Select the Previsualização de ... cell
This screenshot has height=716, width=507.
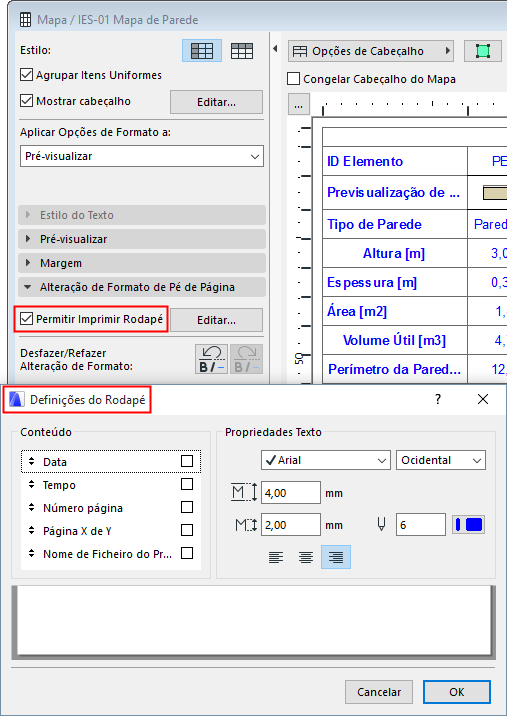pos(395,192)
